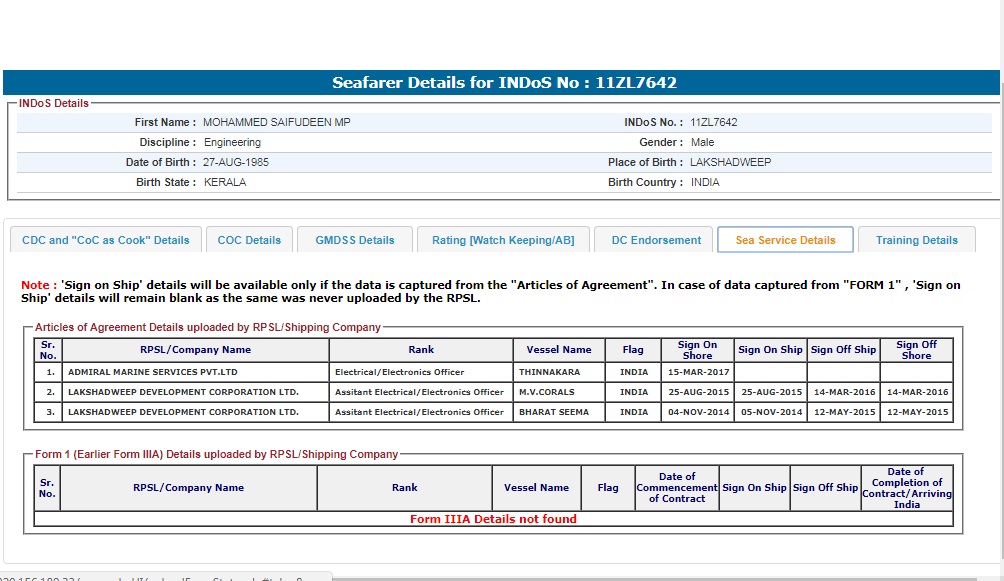This screenshot has width=1004, height=581.
Task: Open the Rating [Watch Keeping/AB] tab
Action: (503, 240)
